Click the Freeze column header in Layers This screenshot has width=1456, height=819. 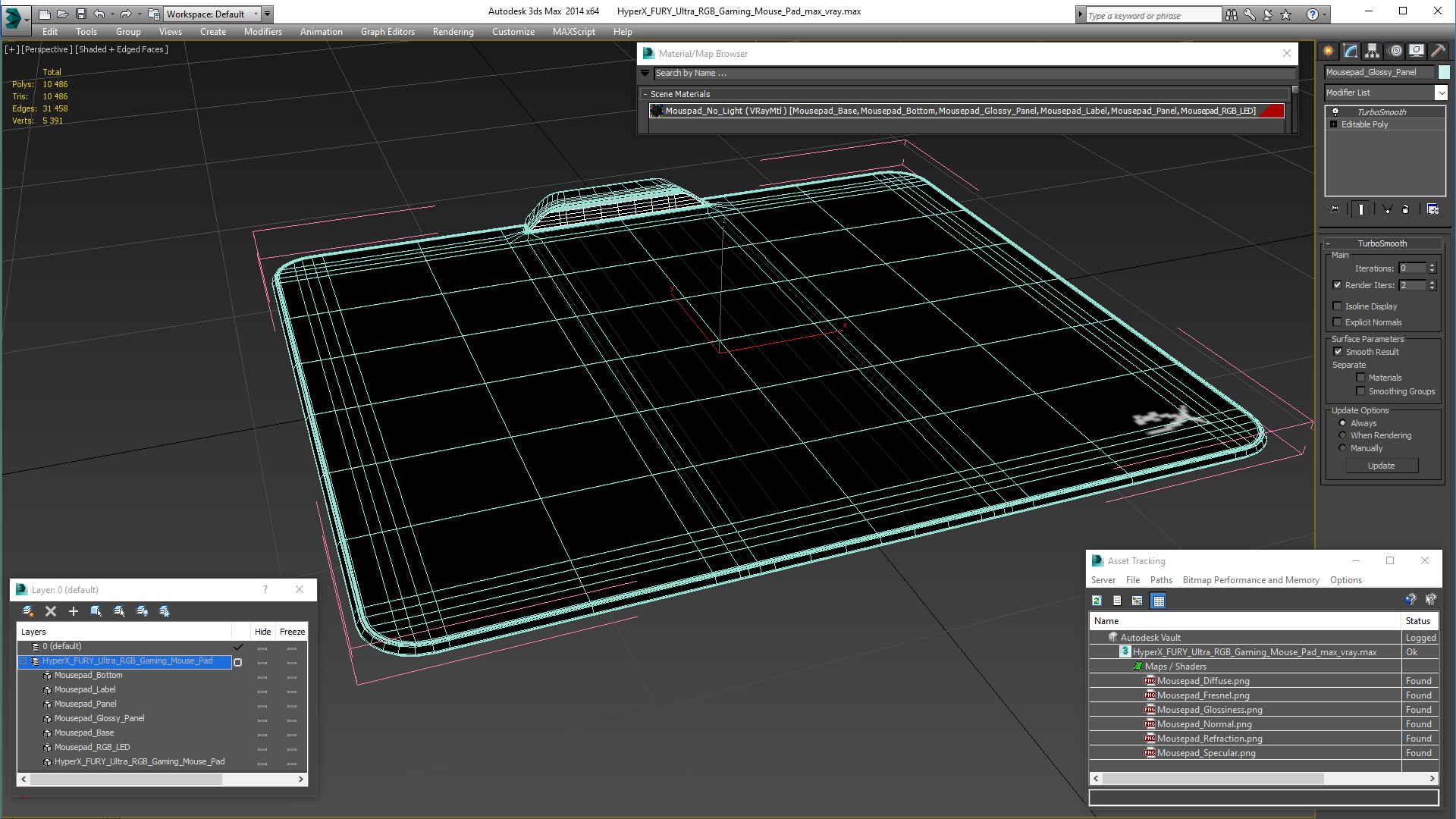tap(292, 632)
